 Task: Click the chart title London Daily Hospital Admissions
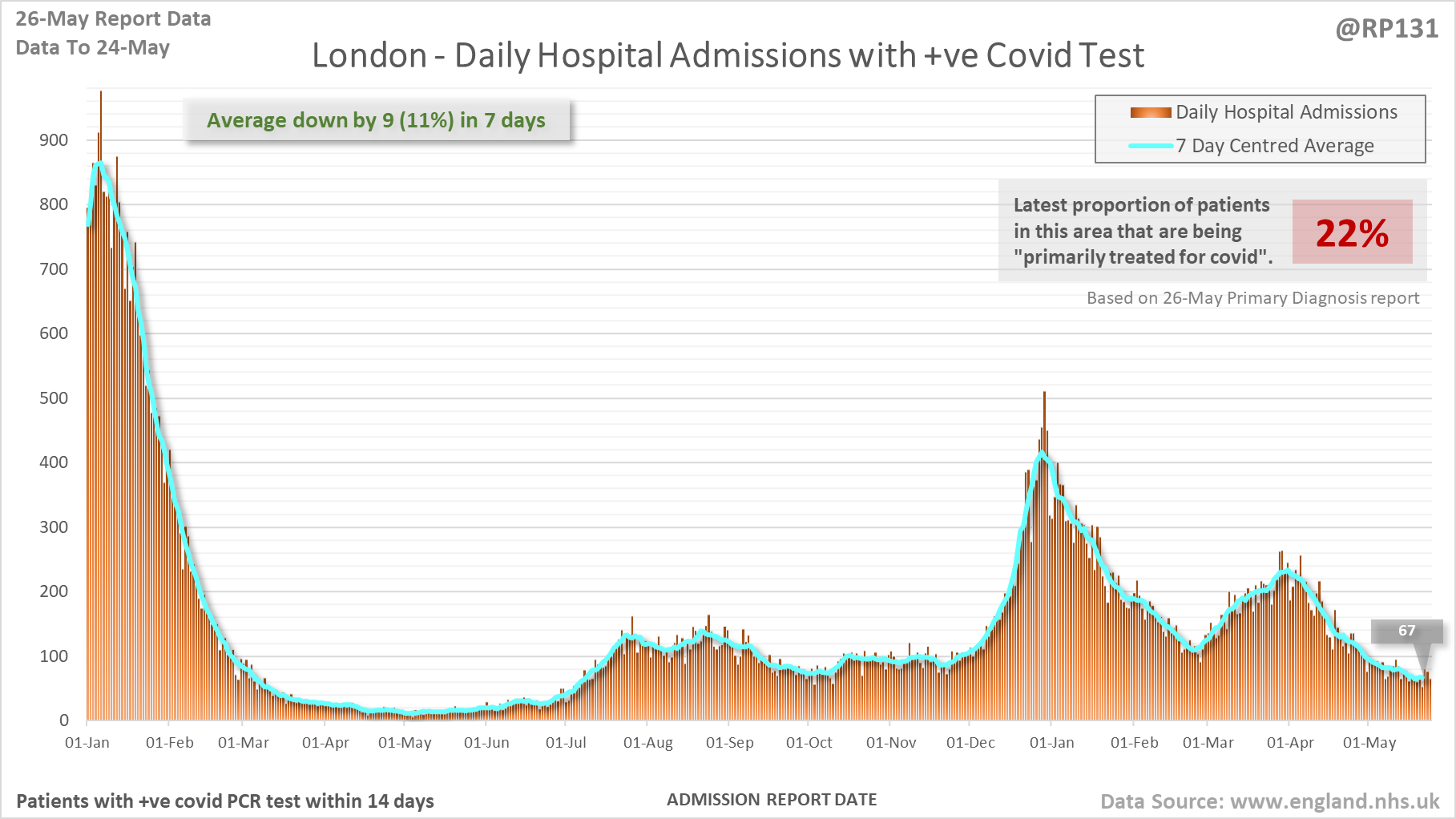(x=728, y=55)
